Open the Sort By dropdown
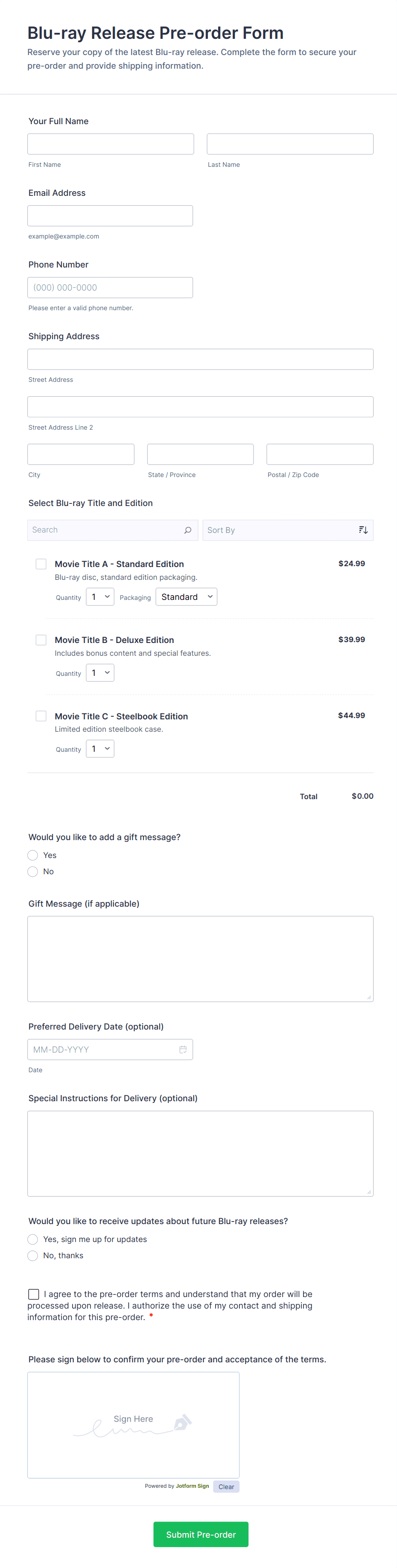The width and height of the screenshot is (397, 1568). click(280, 530)
